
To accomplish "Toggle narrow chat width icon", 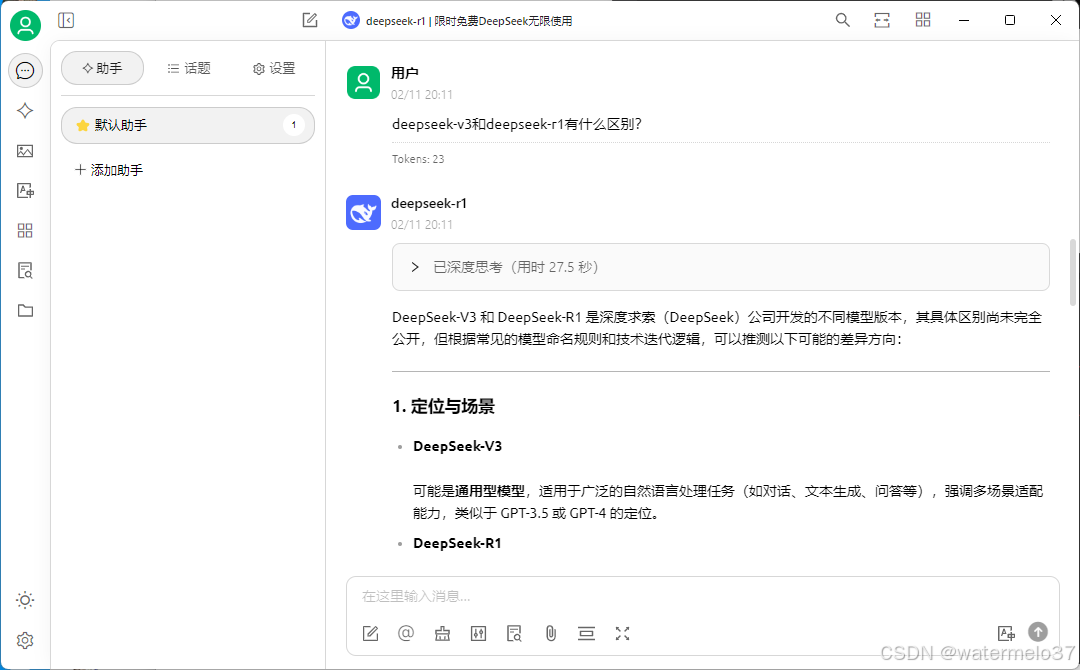I will point(882,20).
